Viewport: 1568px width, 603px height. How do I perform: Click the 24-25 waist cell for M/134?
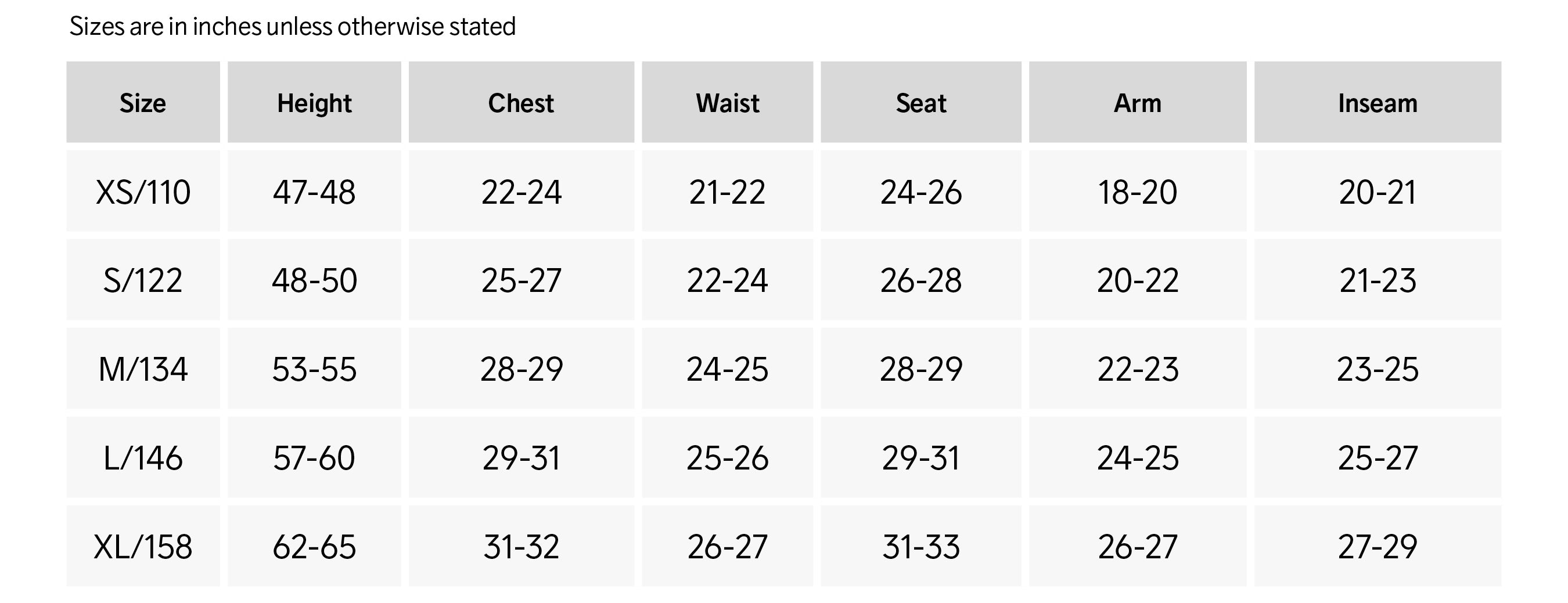[728, 369]
